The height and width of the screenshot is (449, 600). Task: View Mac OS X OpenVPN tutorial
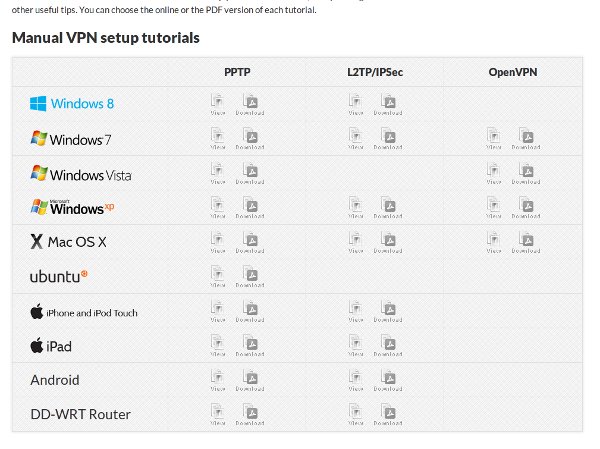coord(493,241)
